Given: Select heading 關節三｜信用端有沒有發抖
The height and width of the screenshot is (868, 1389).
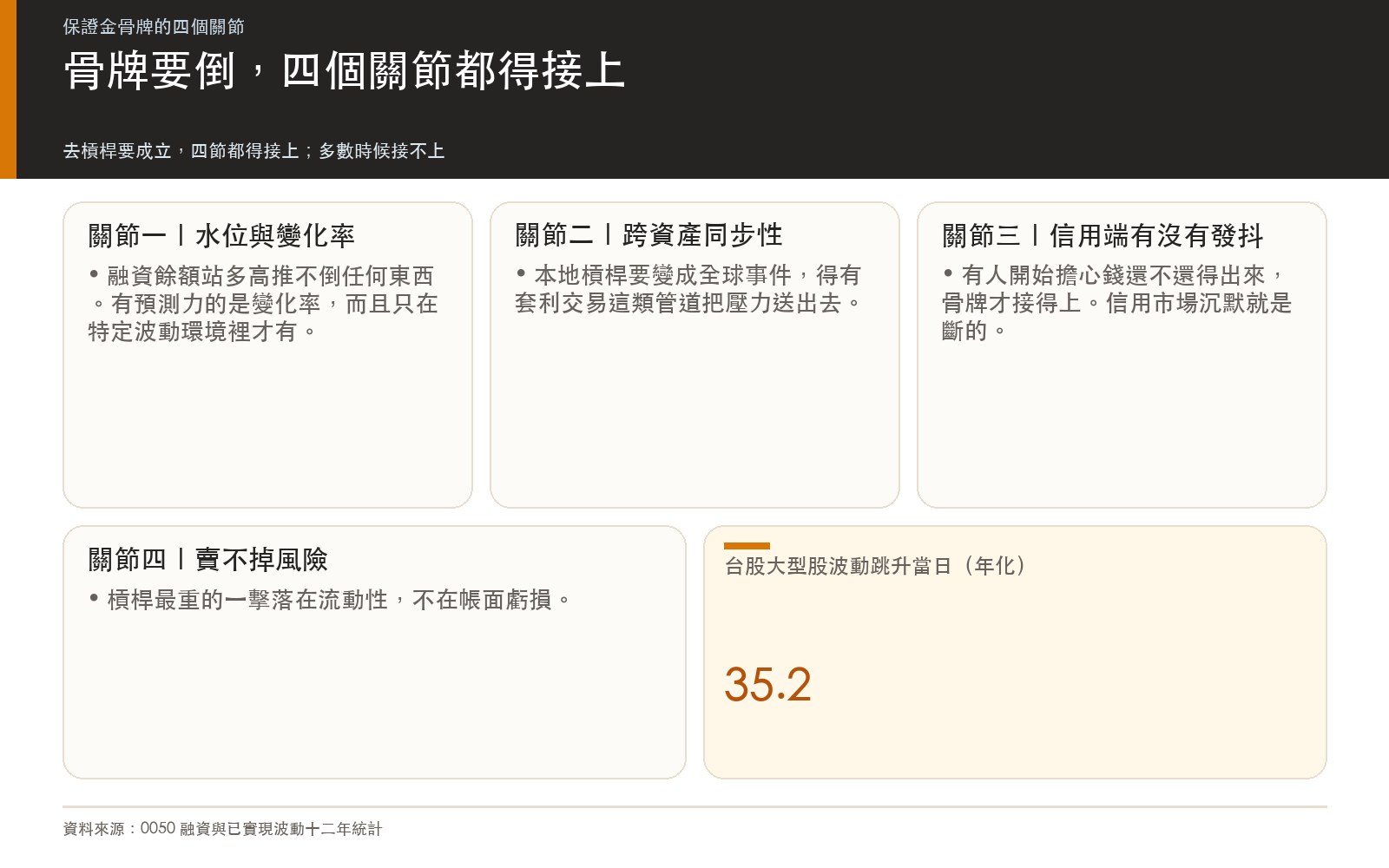Looking at the screenshot, I should 1103,235.
